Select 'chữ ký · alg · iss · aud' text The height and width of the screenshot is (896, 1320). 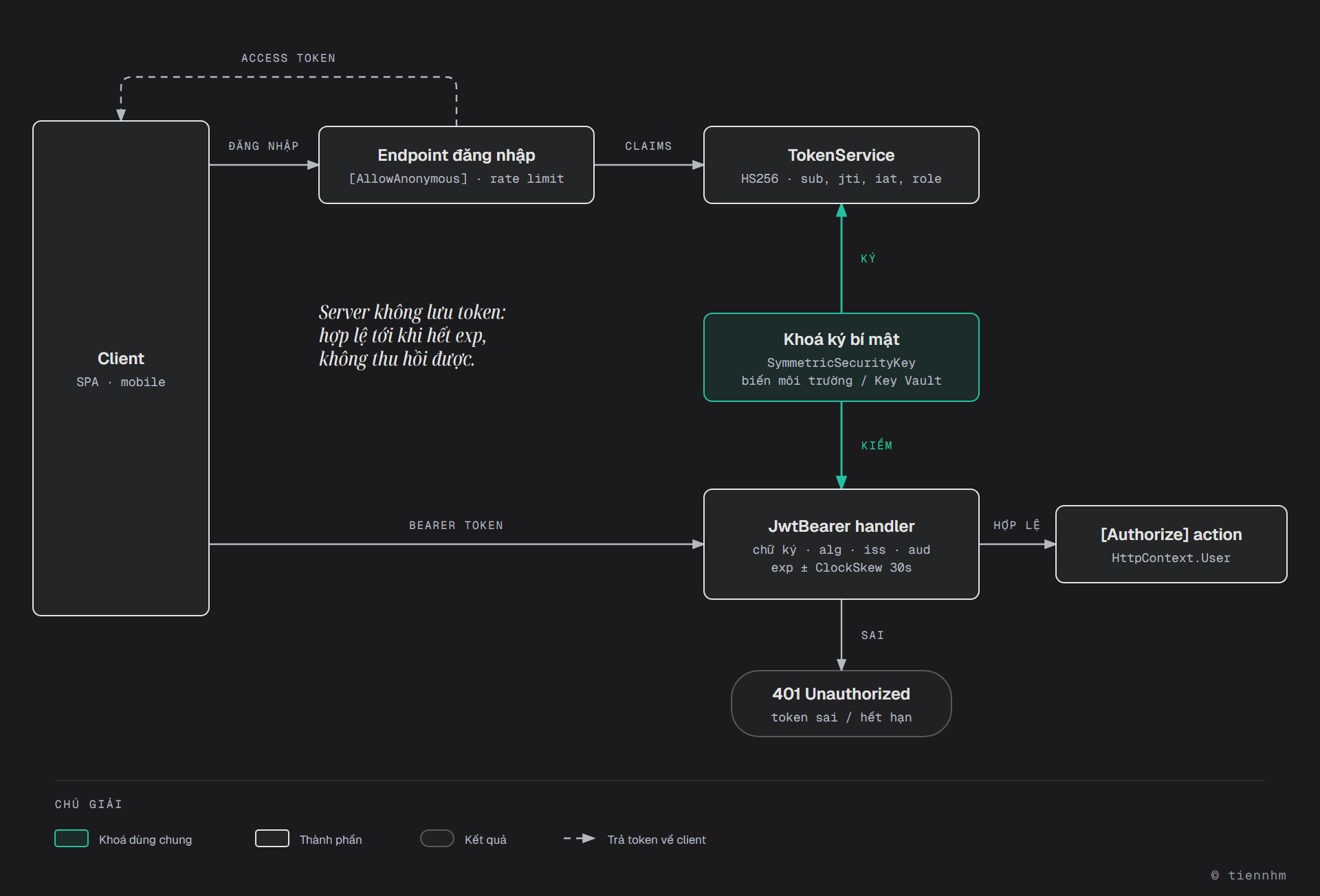[841, 550]
